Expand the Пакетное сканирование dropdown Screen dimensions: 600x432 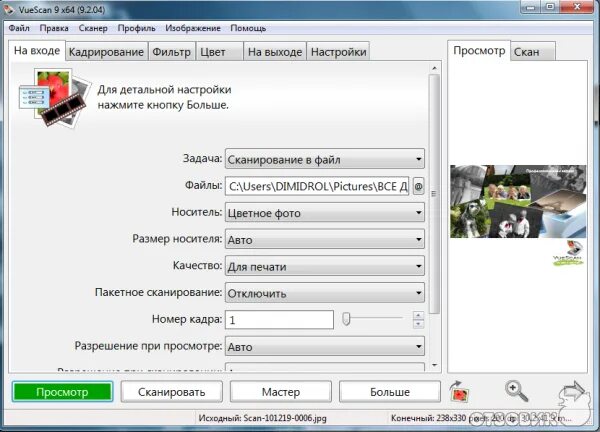(325, 293)
